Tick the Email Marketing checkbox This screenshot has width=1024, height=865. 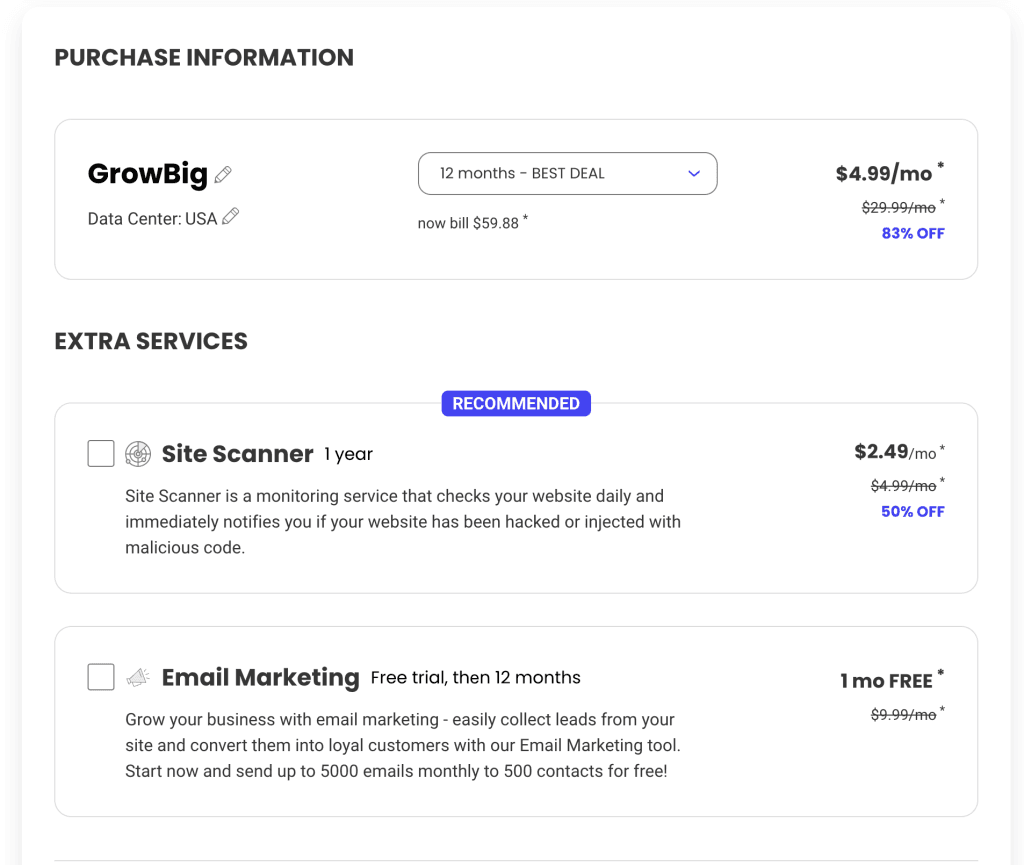[101, 678]
